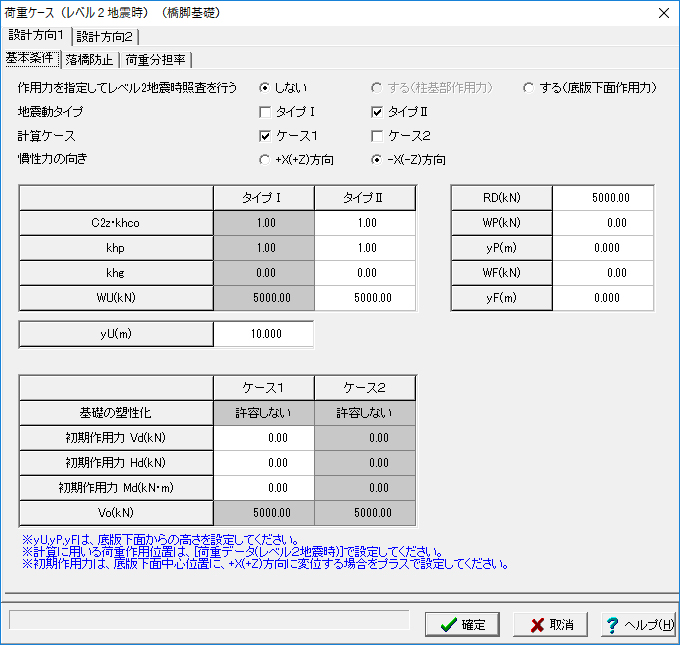
Task: Click the RD(kN) label cell
Action: pyautogui.click(x=502, y=198)
